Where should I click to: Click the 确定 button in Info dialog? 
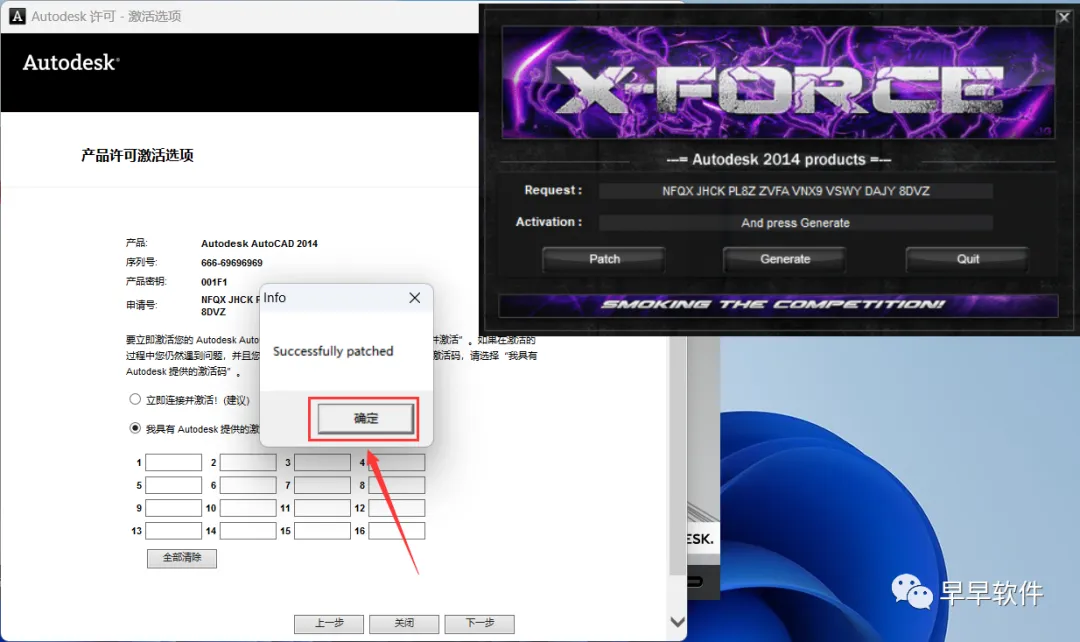pyautogui.click(x=366, y=418)
